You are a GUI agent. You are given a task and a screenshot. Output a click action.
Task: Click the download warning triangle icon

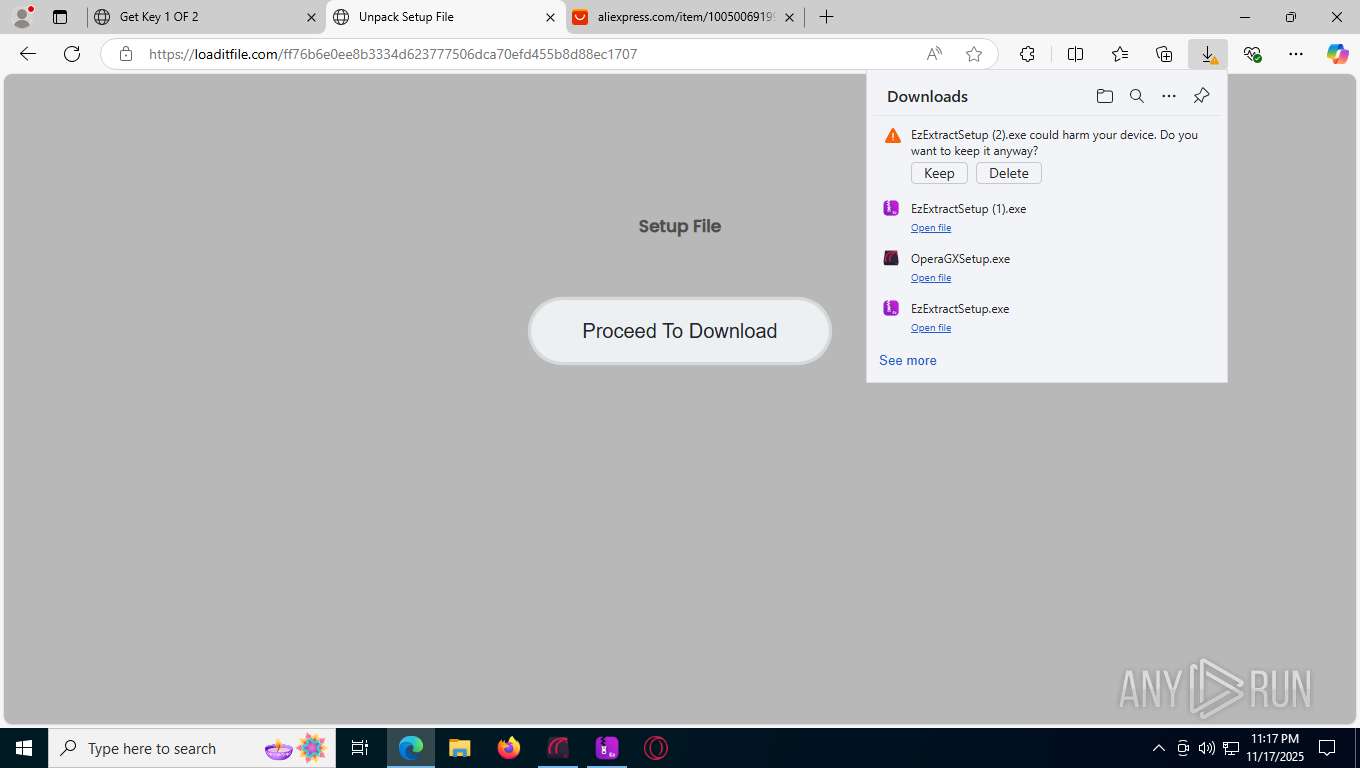point(893,136)
